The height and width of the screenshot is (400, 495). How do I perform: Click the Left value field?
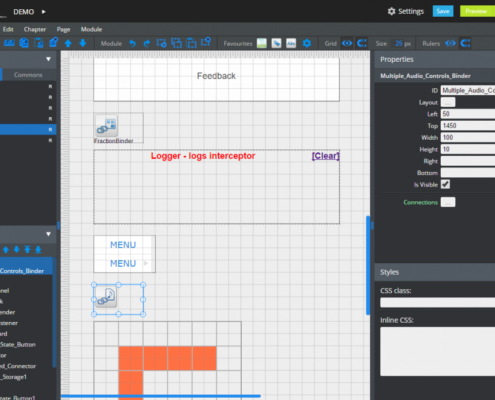(x=468, y=114)
